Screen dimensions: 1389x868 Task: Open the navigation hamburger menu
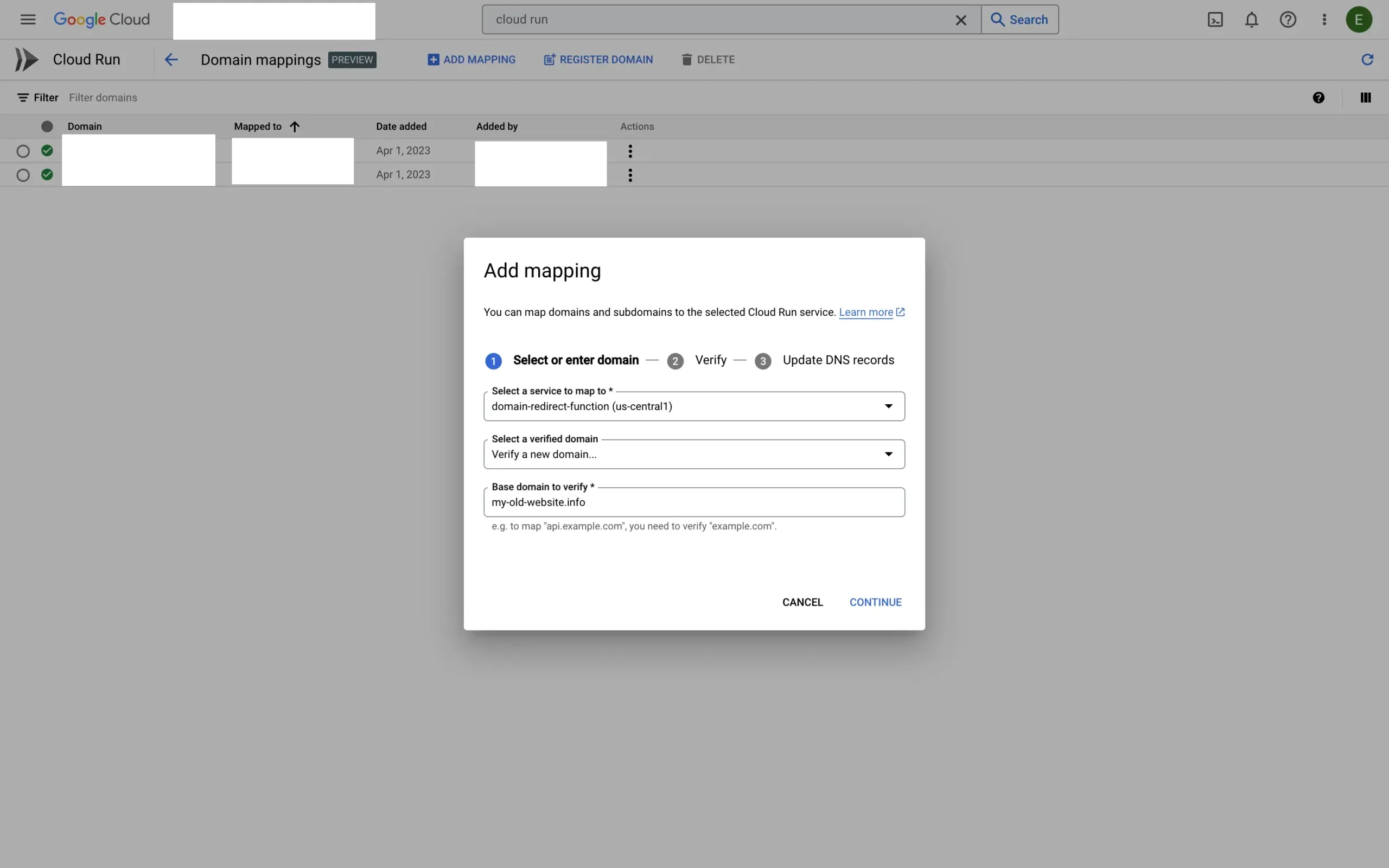pos(27,19)
